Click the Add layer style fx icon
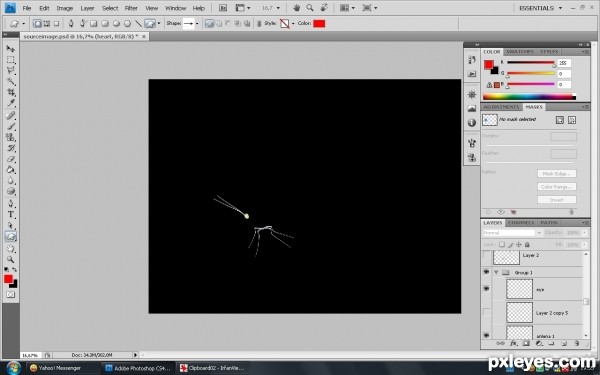600x375 pixels. (x=514, y=344)
